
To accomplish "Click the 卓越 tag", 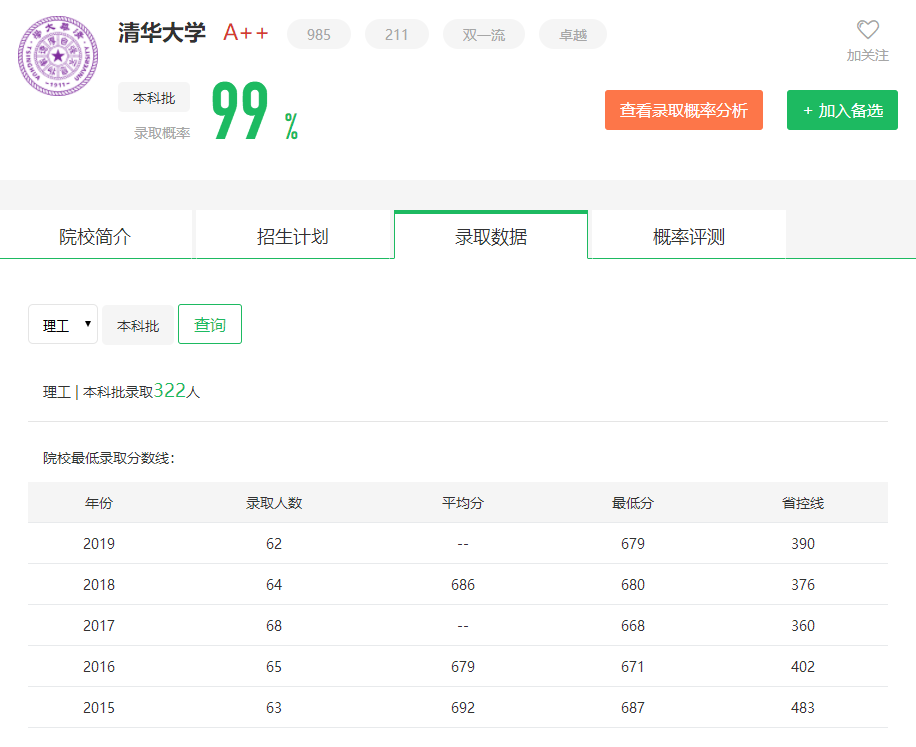I will pos(573,34).
